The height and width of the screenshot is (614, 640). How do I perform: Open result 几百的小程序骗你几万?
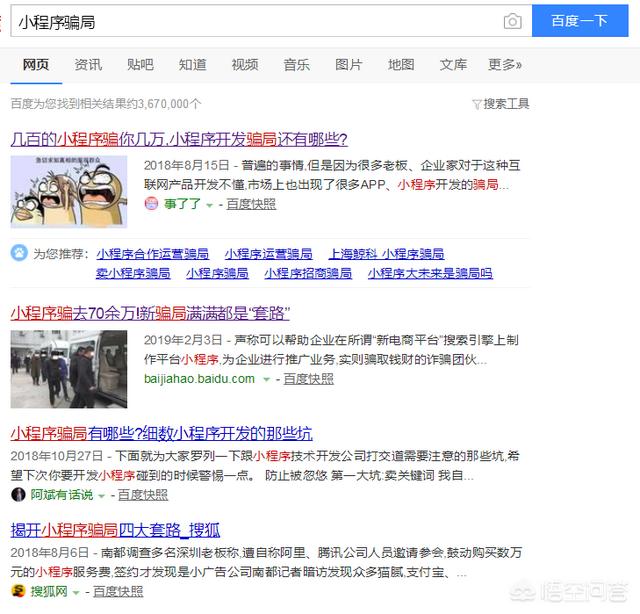click(x=179, y=140)
